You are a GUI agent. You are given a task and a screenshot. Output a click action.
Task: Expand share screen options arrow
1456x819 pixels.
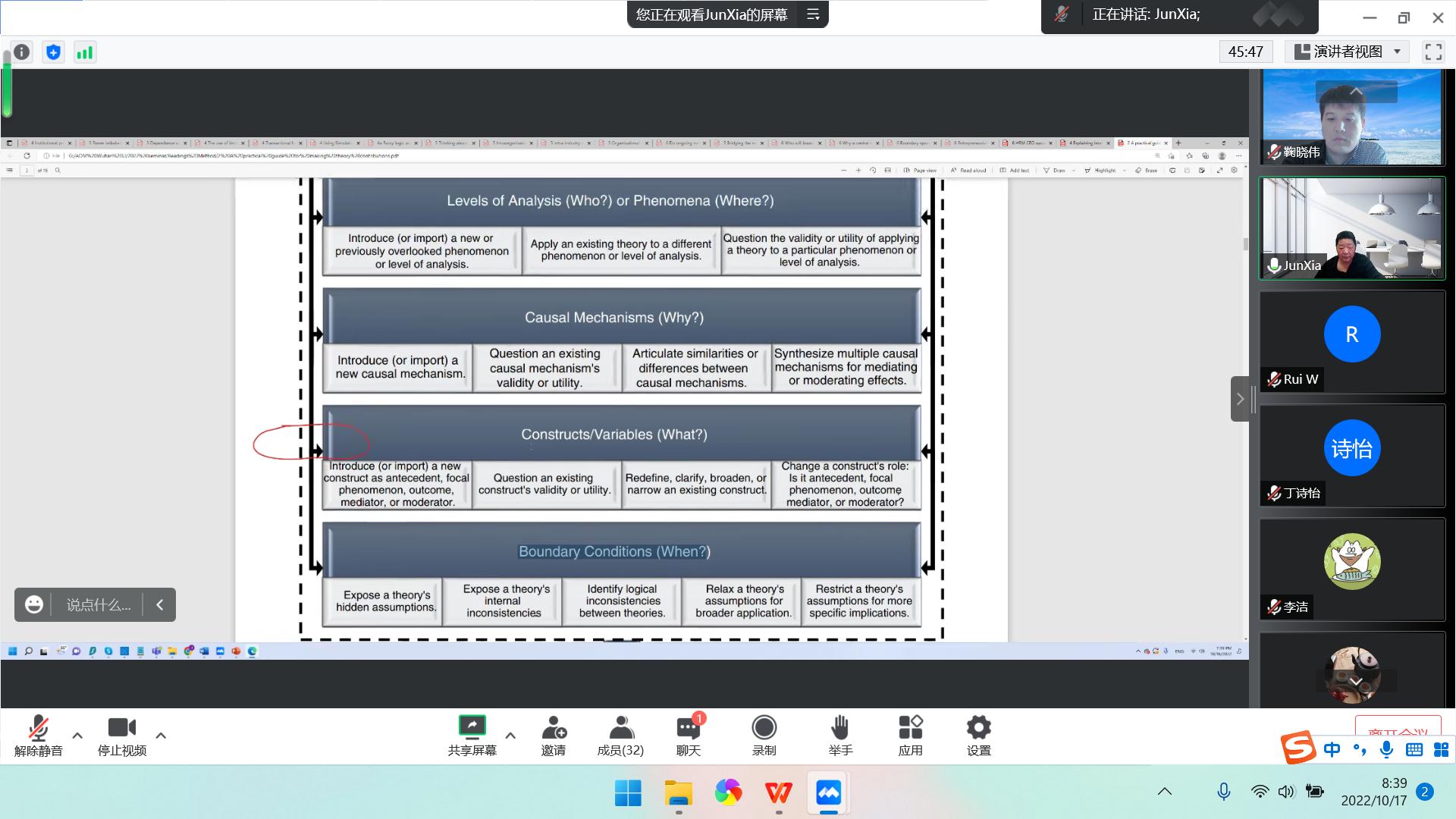(510, 735)
